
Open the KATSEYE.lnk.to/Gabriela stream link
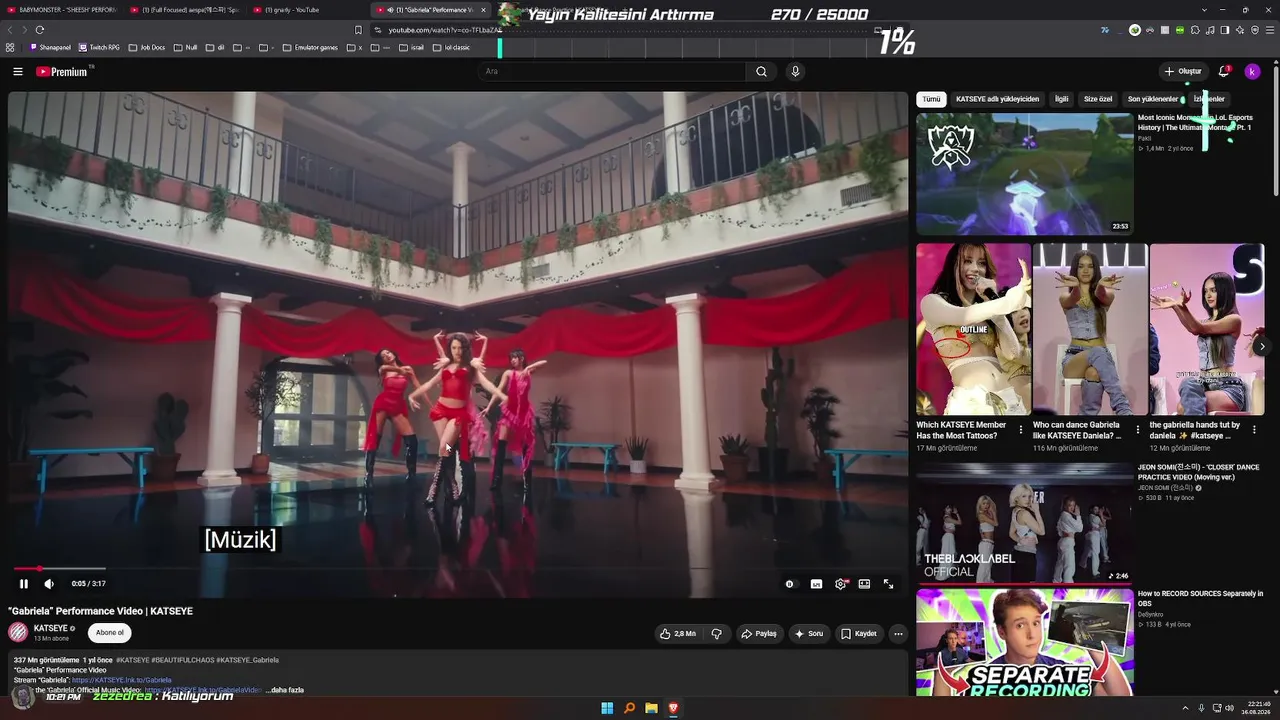point(122,680)
